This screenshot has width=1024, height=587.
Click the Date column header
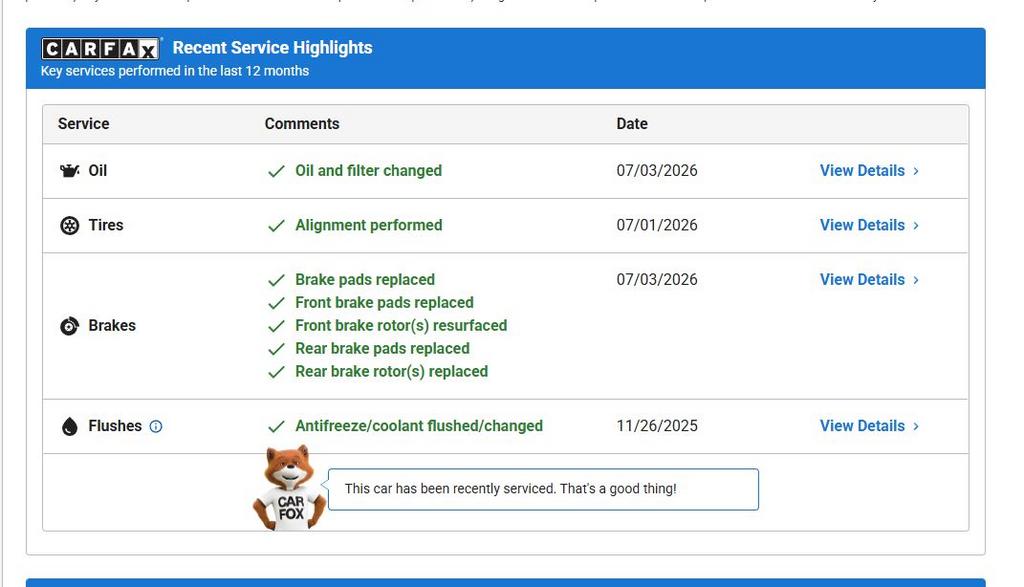632,124
